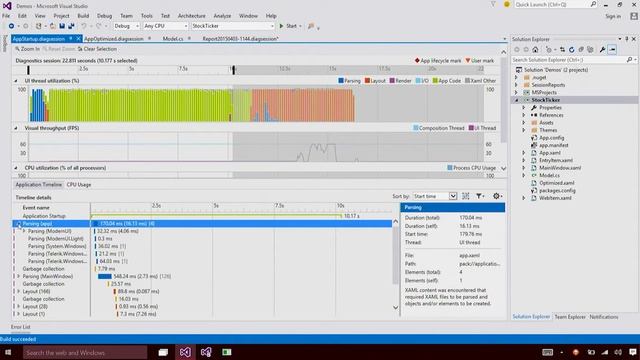Screen dimensions: 640x360
Task: Expand MainWindow.xaml node in Solution Explorer
Action: coord(524,168)
